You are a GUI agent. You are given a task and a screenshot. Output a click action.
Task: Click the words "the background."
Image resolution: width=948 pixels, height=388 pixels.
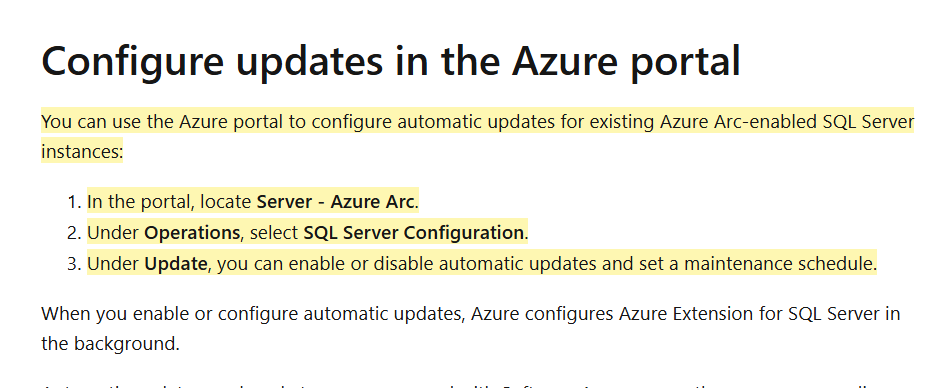(111, 344)
